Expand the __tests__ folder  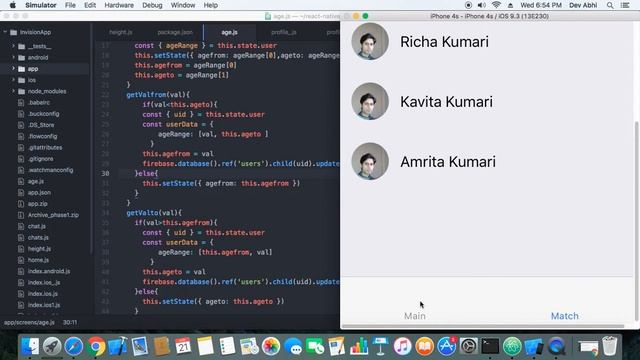click(x=13, y=46)
